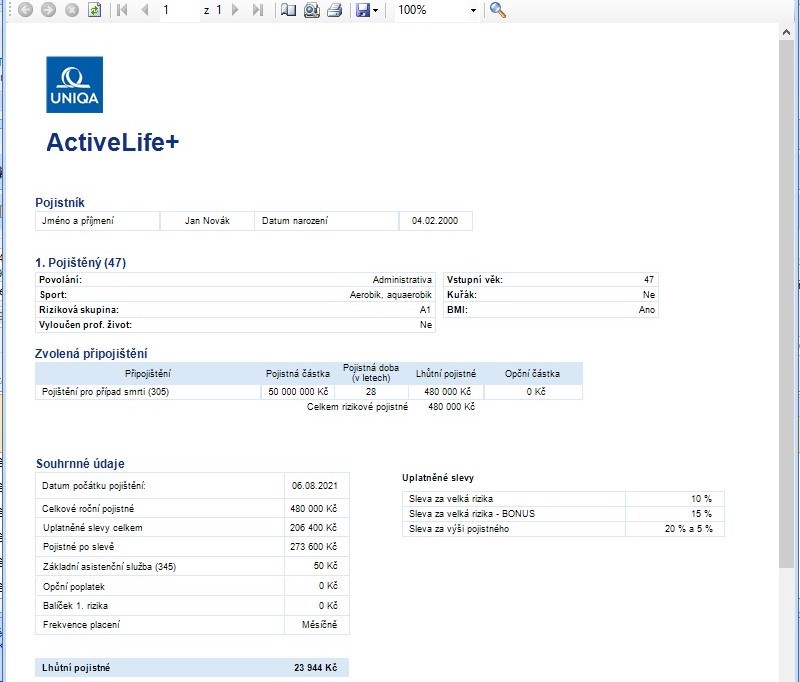
Task: Click the Back navigation arrow icon
Action: click(26, 10)
